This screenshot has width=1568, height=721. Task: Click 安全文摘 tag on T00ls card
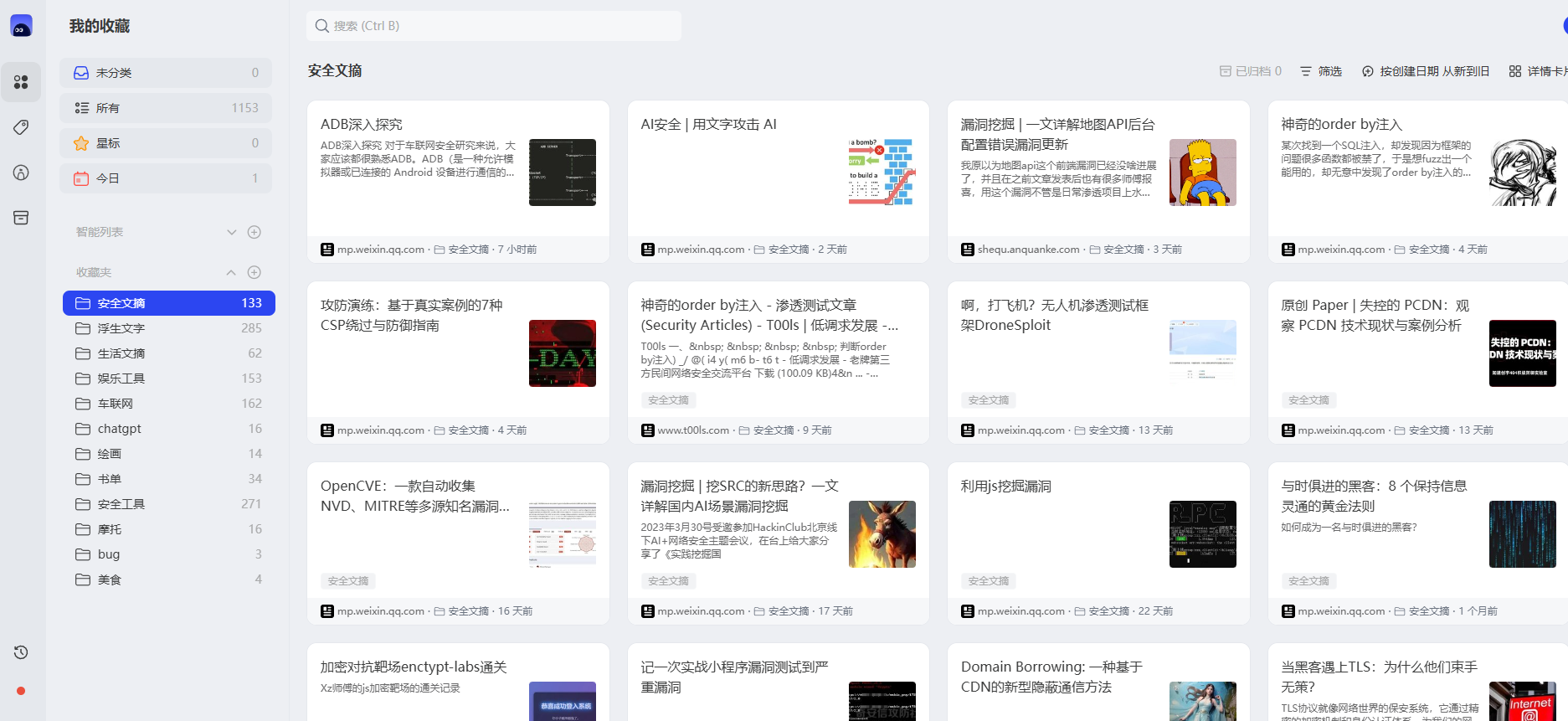click(x=668, y=400)
